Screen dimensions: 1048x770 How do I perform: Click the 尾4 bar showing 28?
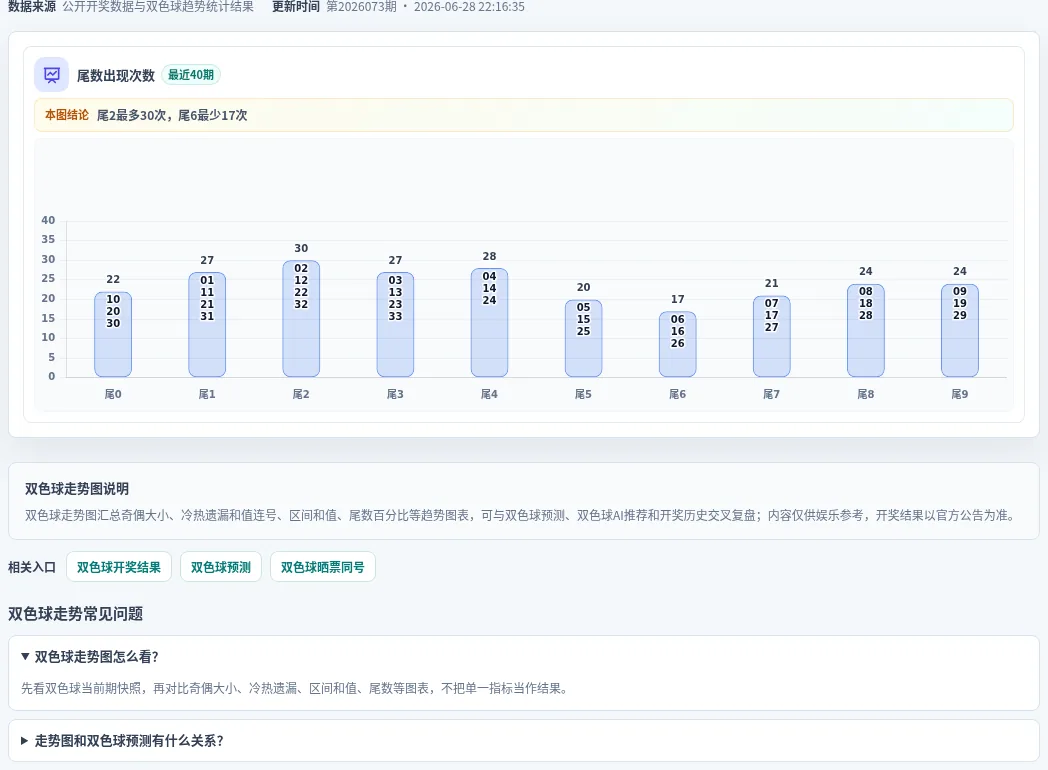coord(489,323)
